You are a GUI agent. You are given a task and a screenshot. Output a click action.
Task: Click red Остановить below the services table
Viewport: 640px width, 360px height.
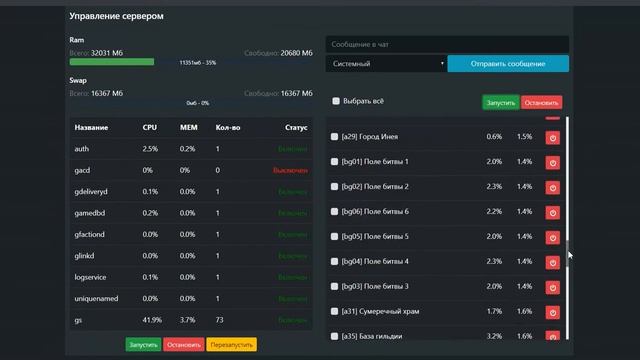(184, 344)
